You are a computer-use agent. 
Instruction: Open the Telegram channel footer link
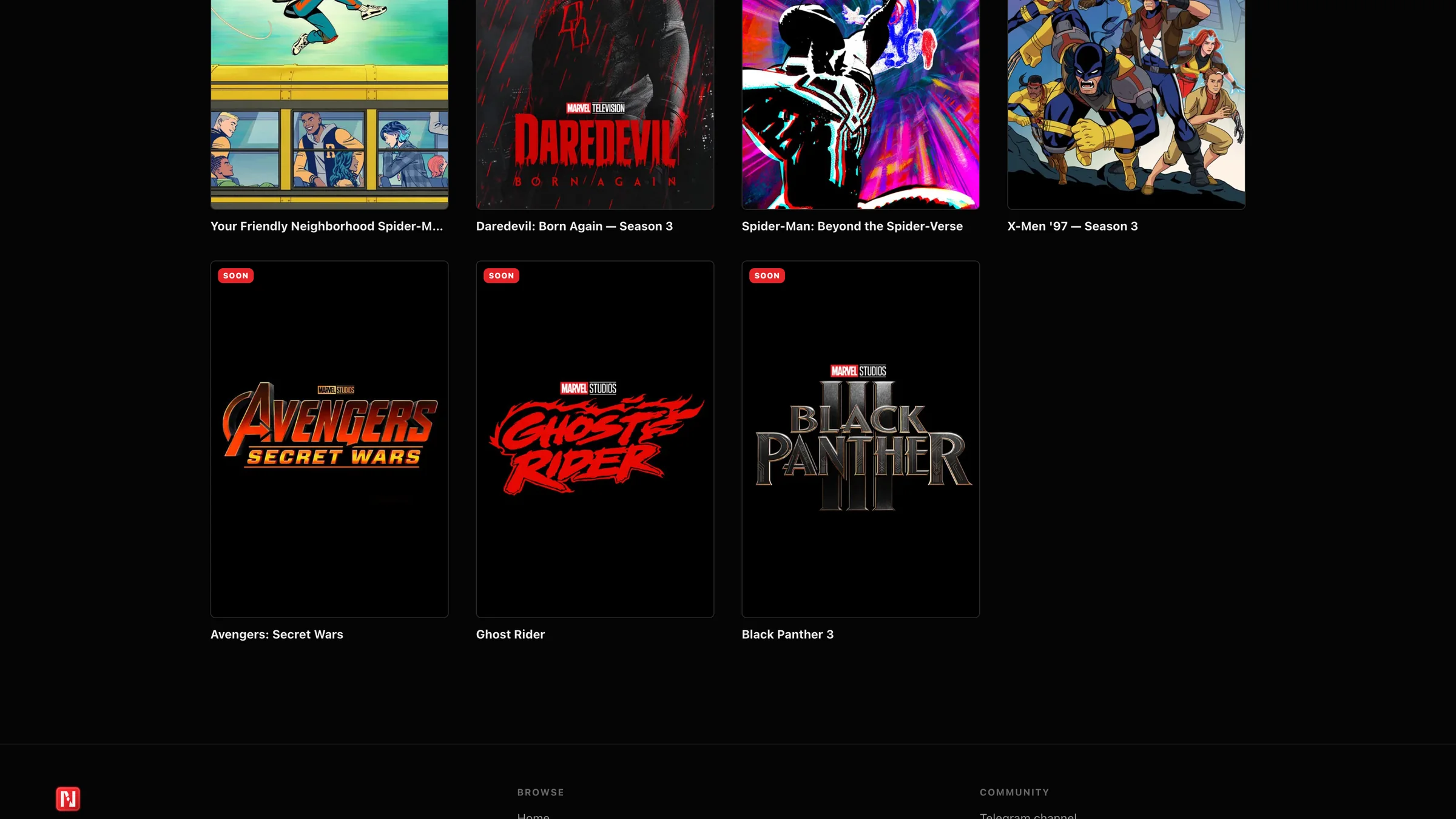point(1028,816)
